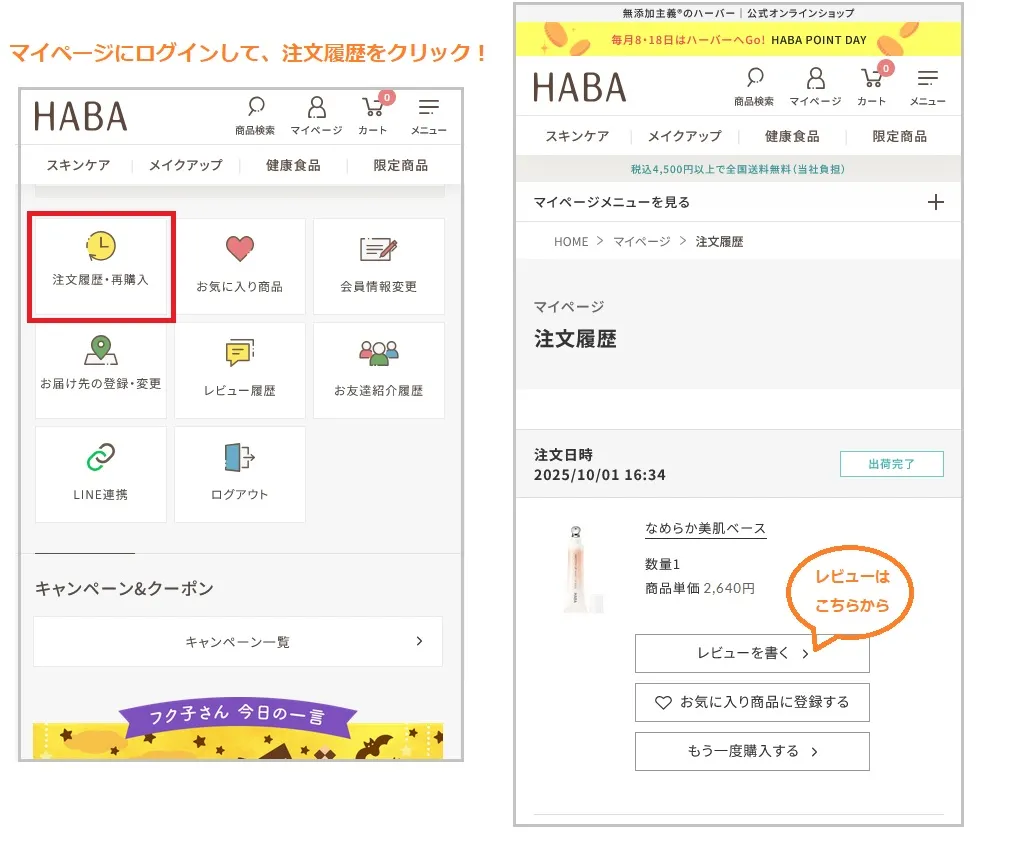Open the cart icon on the 注文履歴 page header
This screenshot has width=1009, height=855.
tap(872, 85)
